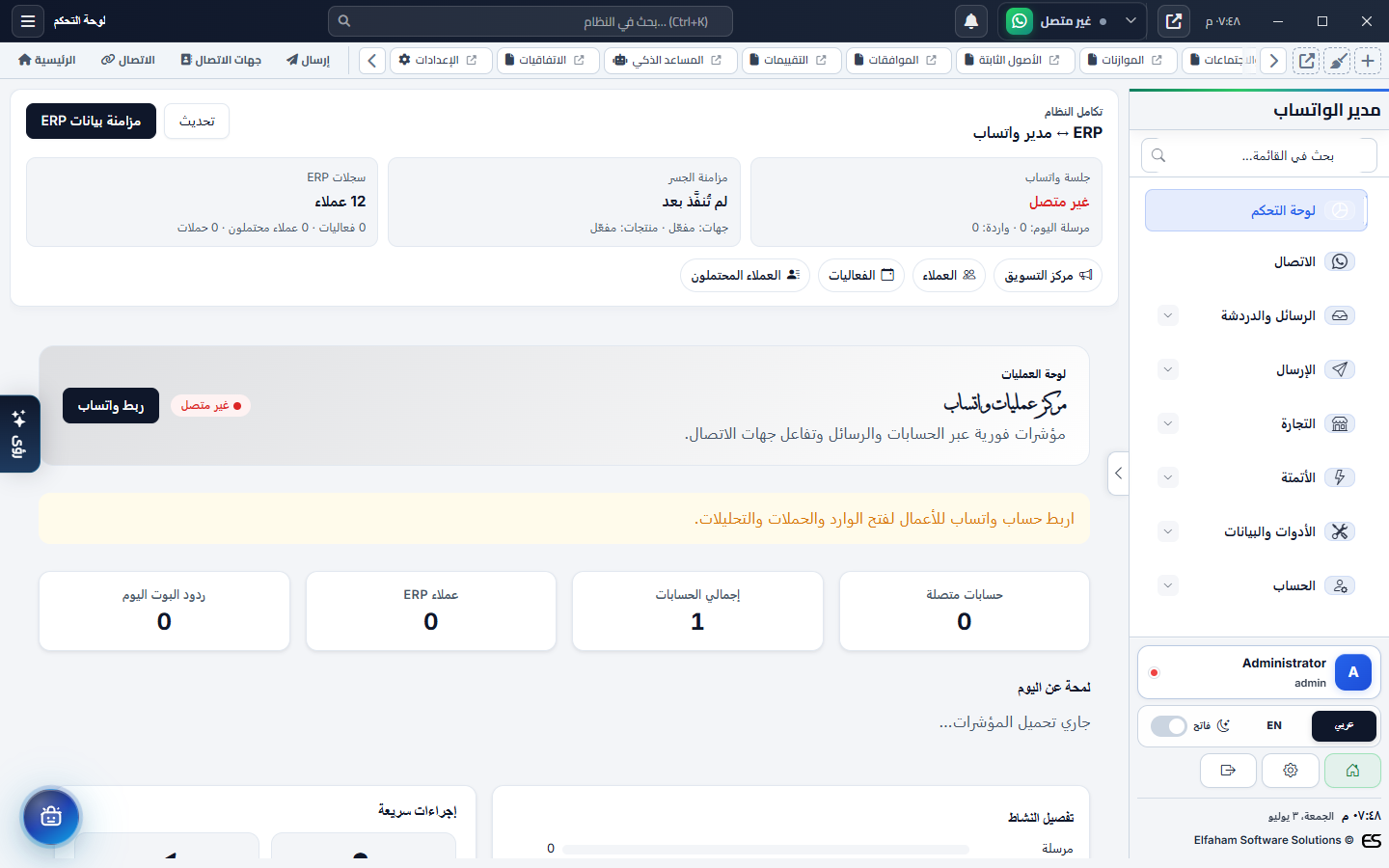Open the الإعدادات tab
The image size is (1389, 868).
point(441,60)
